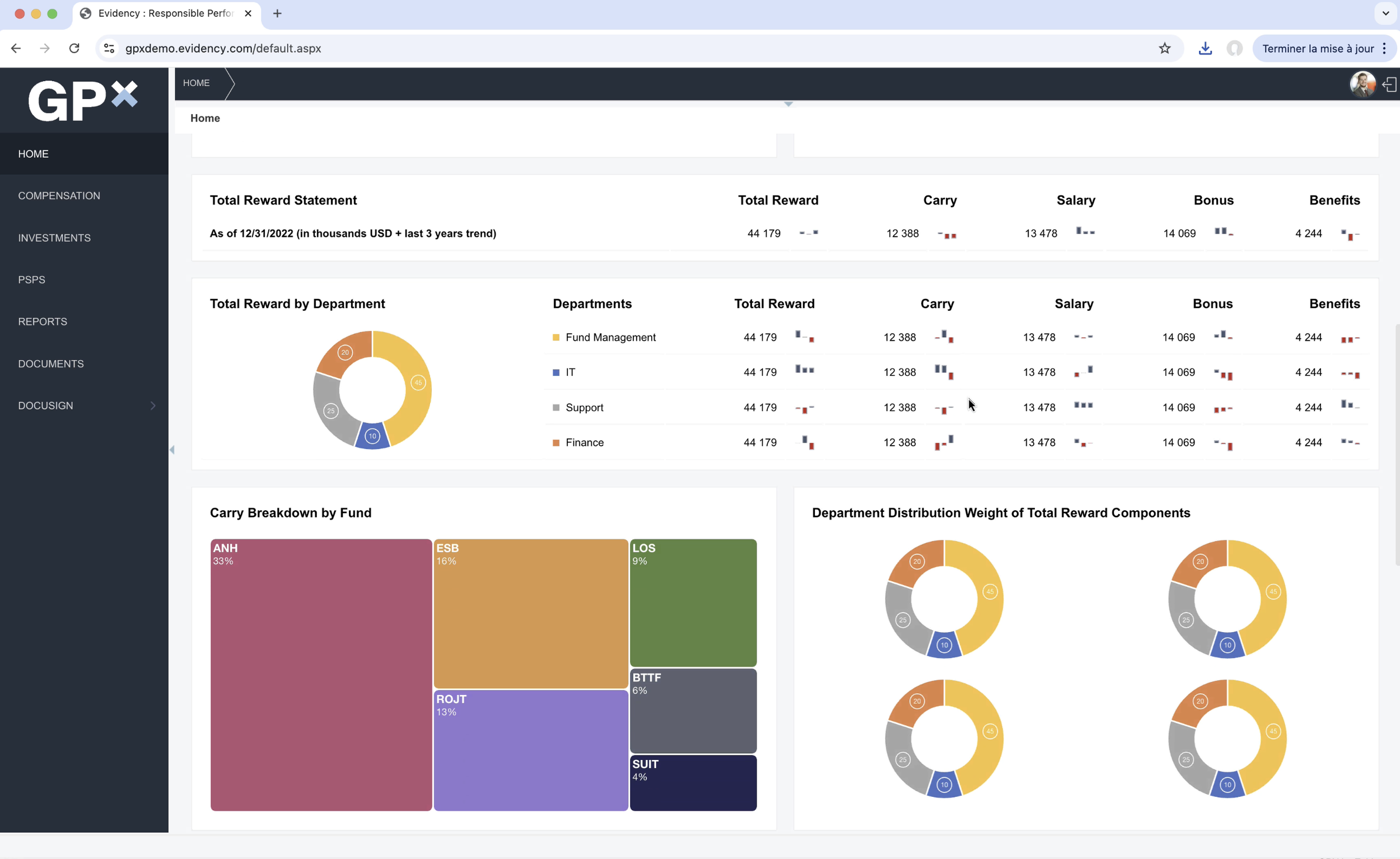Image resolution: width=1400 pixels, height=859 pixels.
Task: Select REPORTS in the sidebar
Action: [x=43, y=321]
